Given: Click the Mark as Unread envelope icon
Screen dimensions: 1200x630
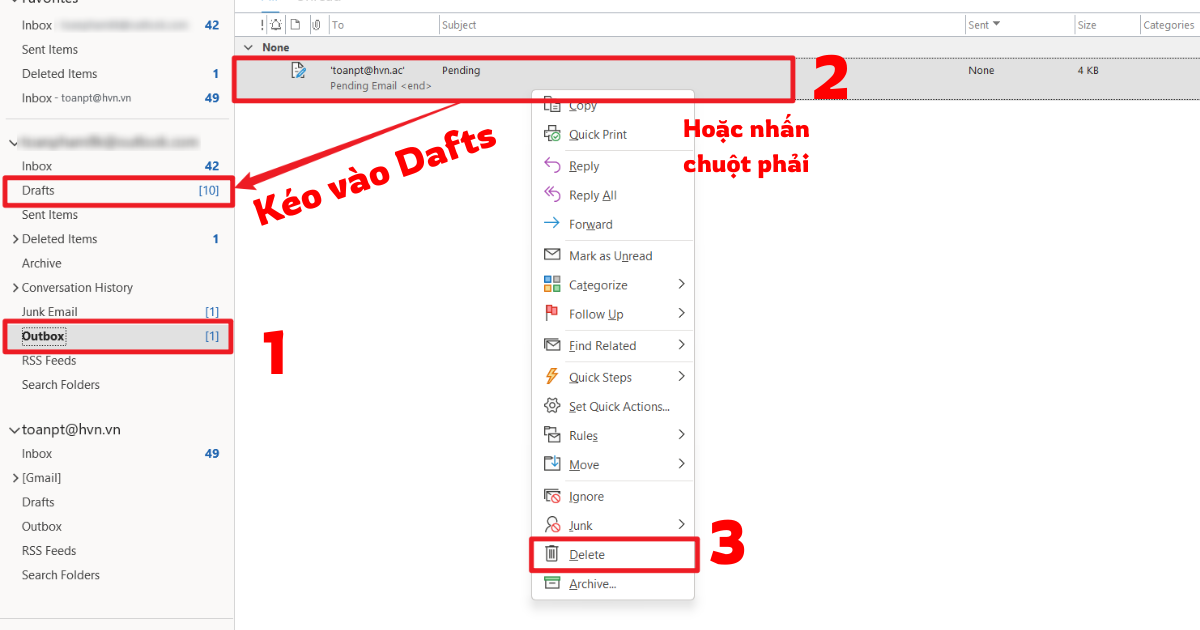Looking at the screenshot, I should [x=552, y=256].
